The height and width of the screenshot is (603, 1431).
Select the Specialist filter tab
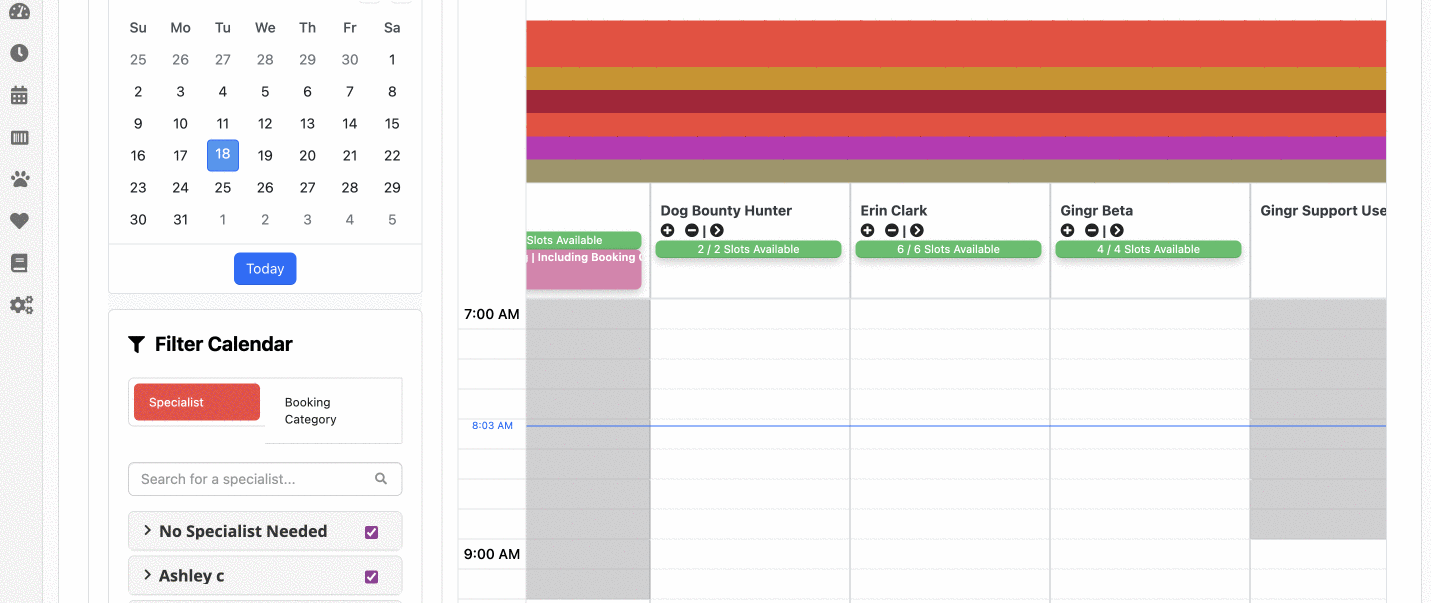[x=197, y=402]
